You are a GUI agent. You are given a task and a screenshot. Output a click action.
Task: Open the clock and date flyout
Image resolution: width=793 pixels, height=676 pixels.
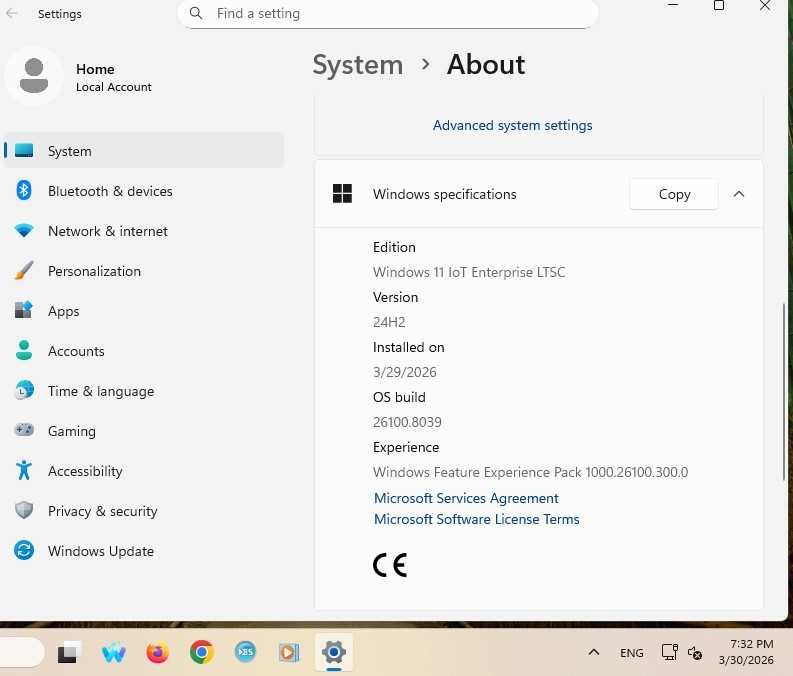coord(746,652)
